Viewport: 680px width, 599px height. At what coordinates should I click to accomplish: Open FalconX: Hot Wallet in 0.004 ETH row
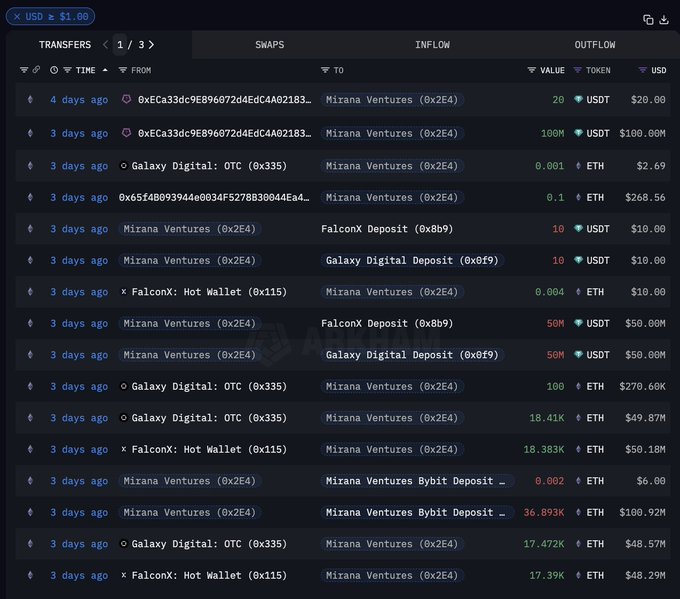[x=209, y=292]
